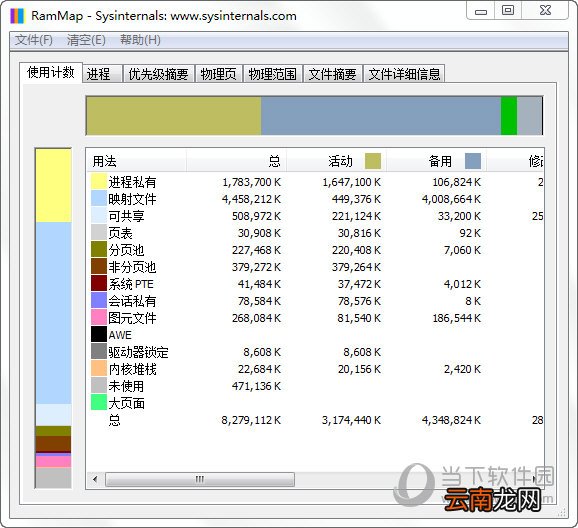The height and width of the screenshot is (528, 578).
Task: Click the standby value 4,008,664 K
Action: [451, 199]
